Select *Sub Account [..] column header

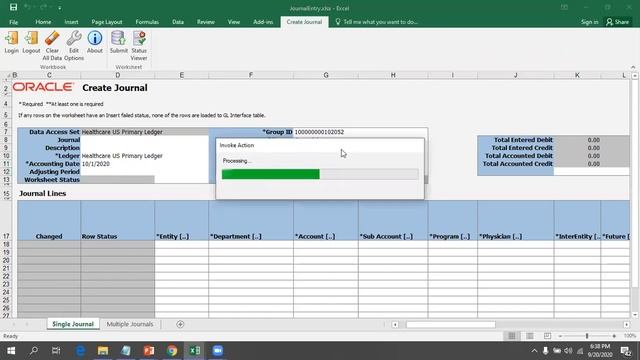click(x=393, y=220)
